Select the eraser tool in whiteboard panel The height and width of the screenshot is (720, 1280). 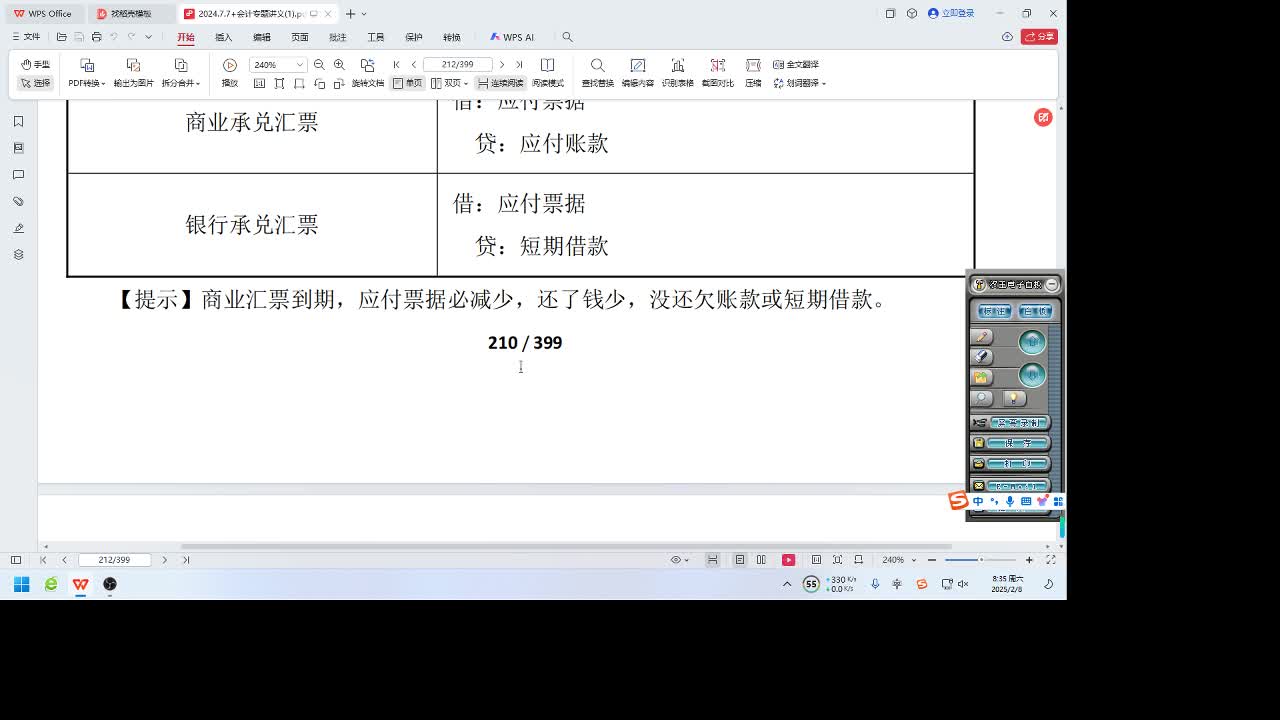click(x=983, y=357)
